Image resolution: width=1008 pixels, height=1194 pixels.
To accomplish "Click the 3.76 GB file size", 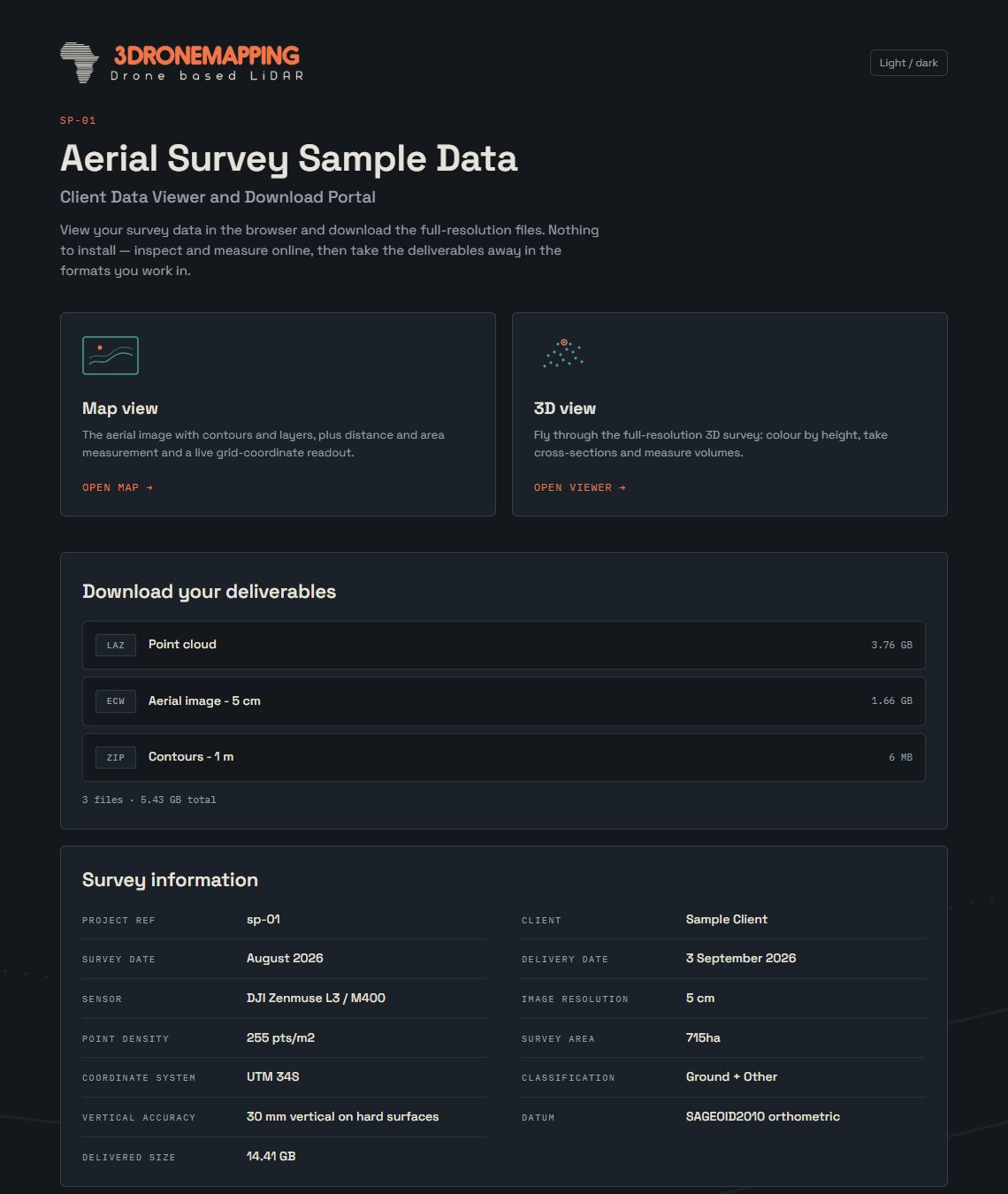I will 891,645.
